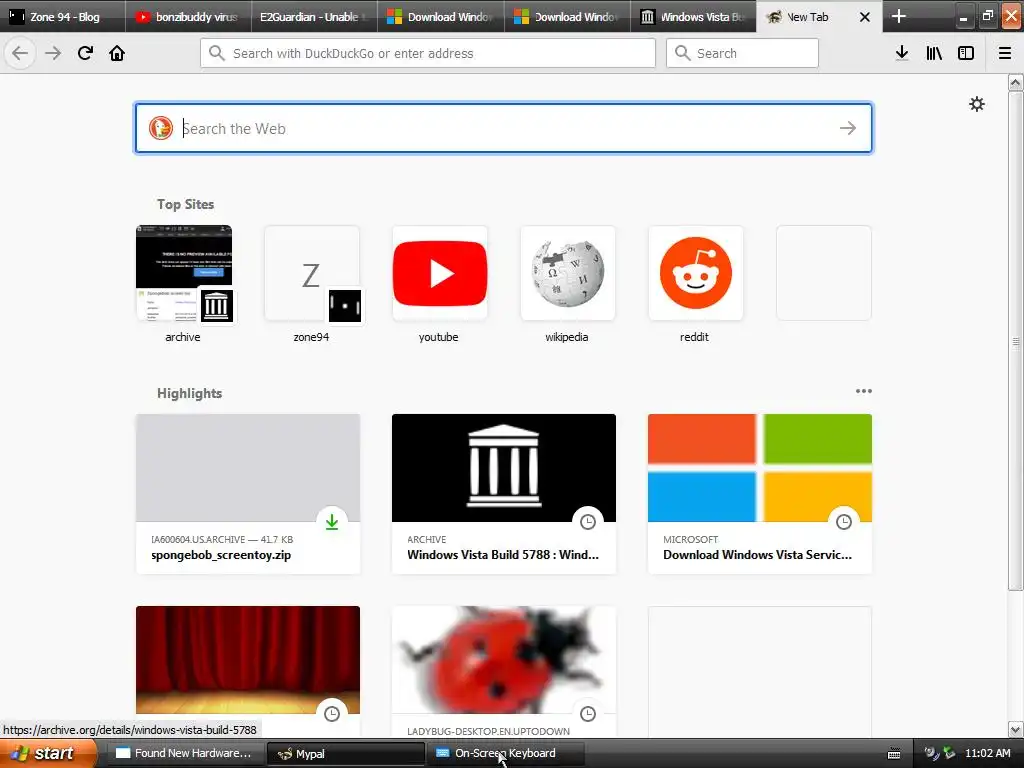Open the hamburger application menu

[1005, 53]
